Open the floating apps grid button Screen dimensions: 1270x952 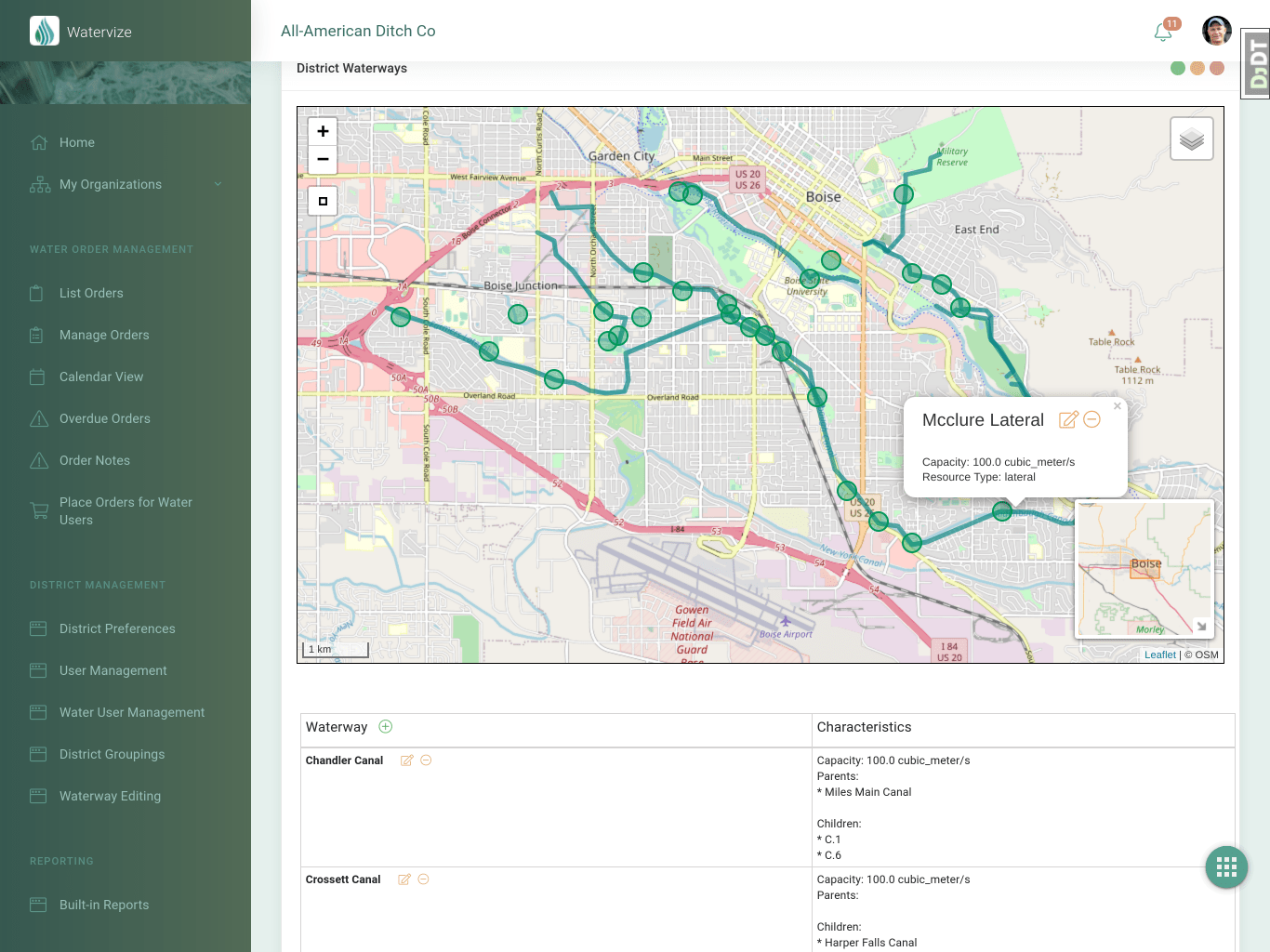coord(1226,867)
